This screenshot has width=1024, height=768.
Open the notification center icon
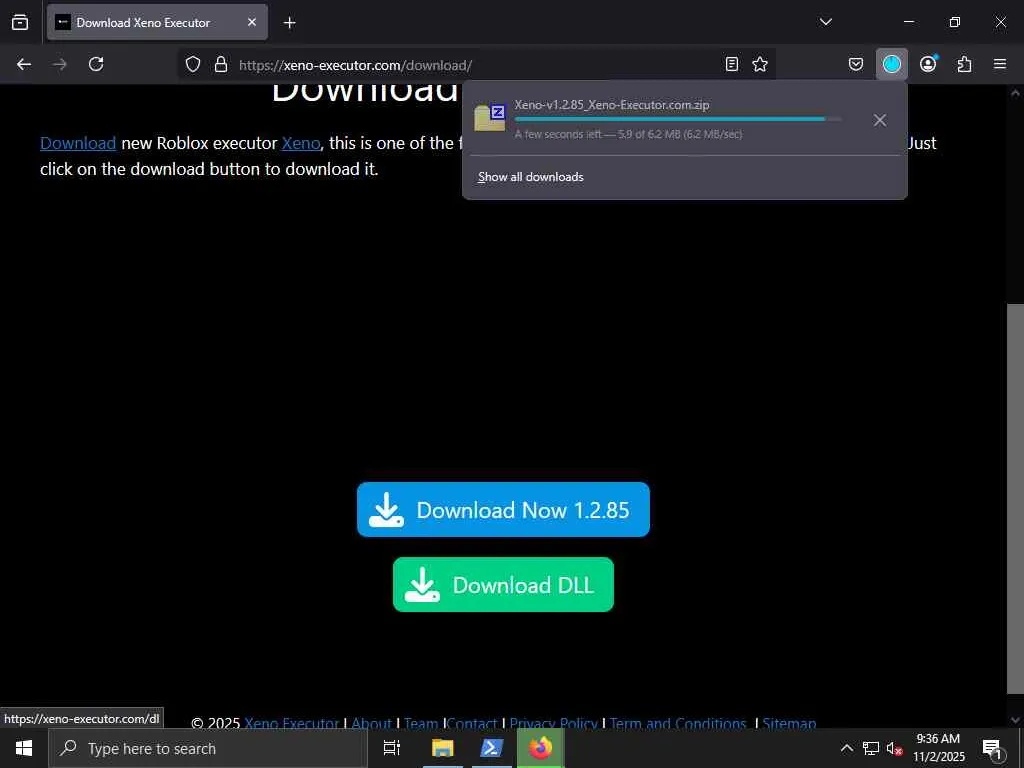[x=992, y=749]
